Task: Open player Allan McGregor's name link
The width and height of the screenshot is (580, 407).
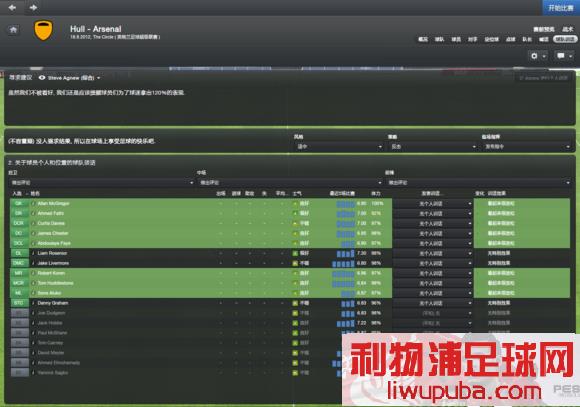Action: coord(53,204)
